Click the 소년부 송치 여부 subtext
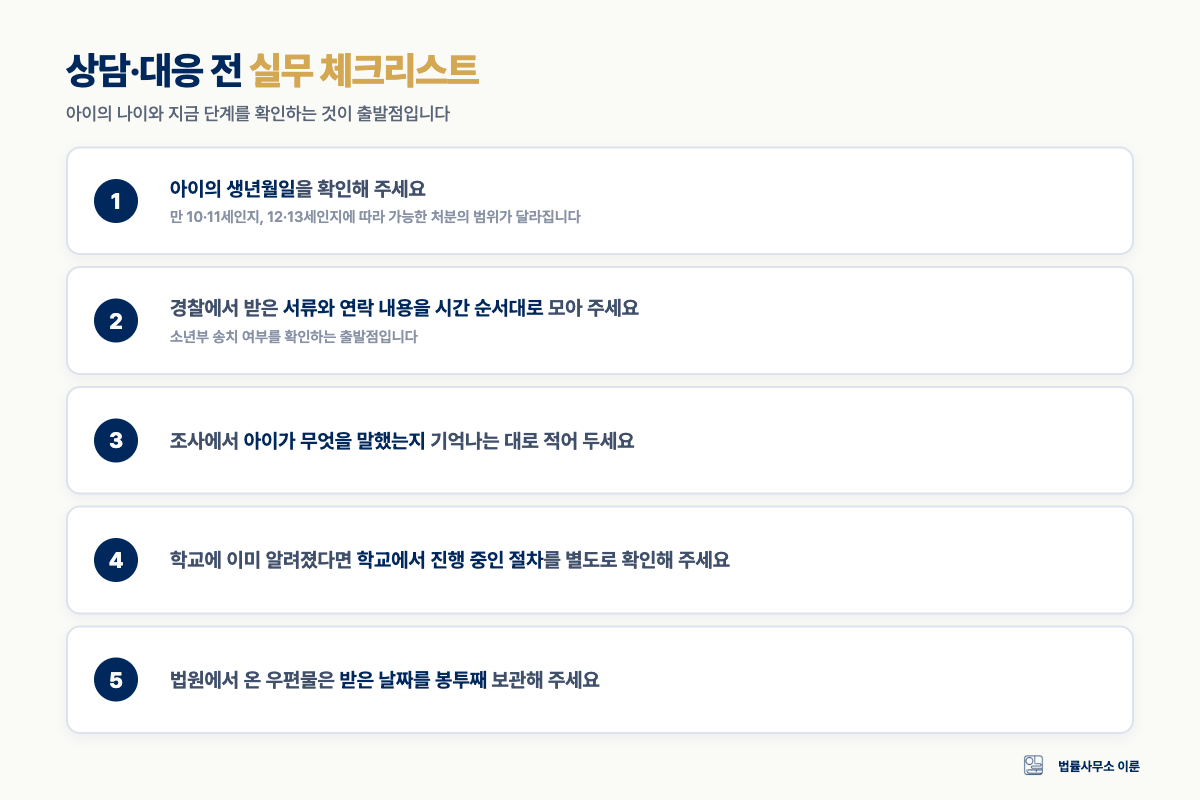Screen dimensions: 1200x800 (294, 336)
